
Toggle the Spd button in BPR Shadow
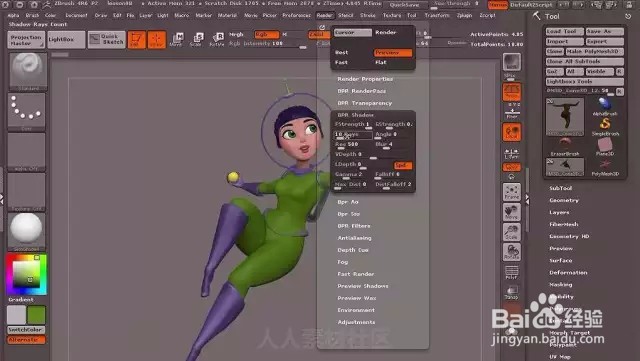[x=403, y=165]
